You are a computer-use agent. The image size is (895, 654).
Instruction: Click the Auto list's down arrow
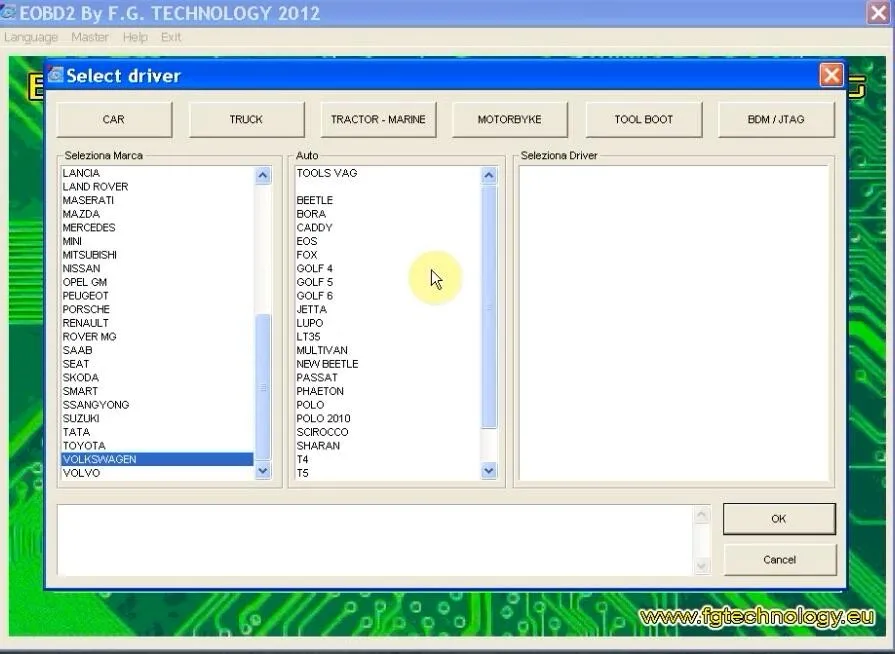pyautogui.click(x=489, y=471)
